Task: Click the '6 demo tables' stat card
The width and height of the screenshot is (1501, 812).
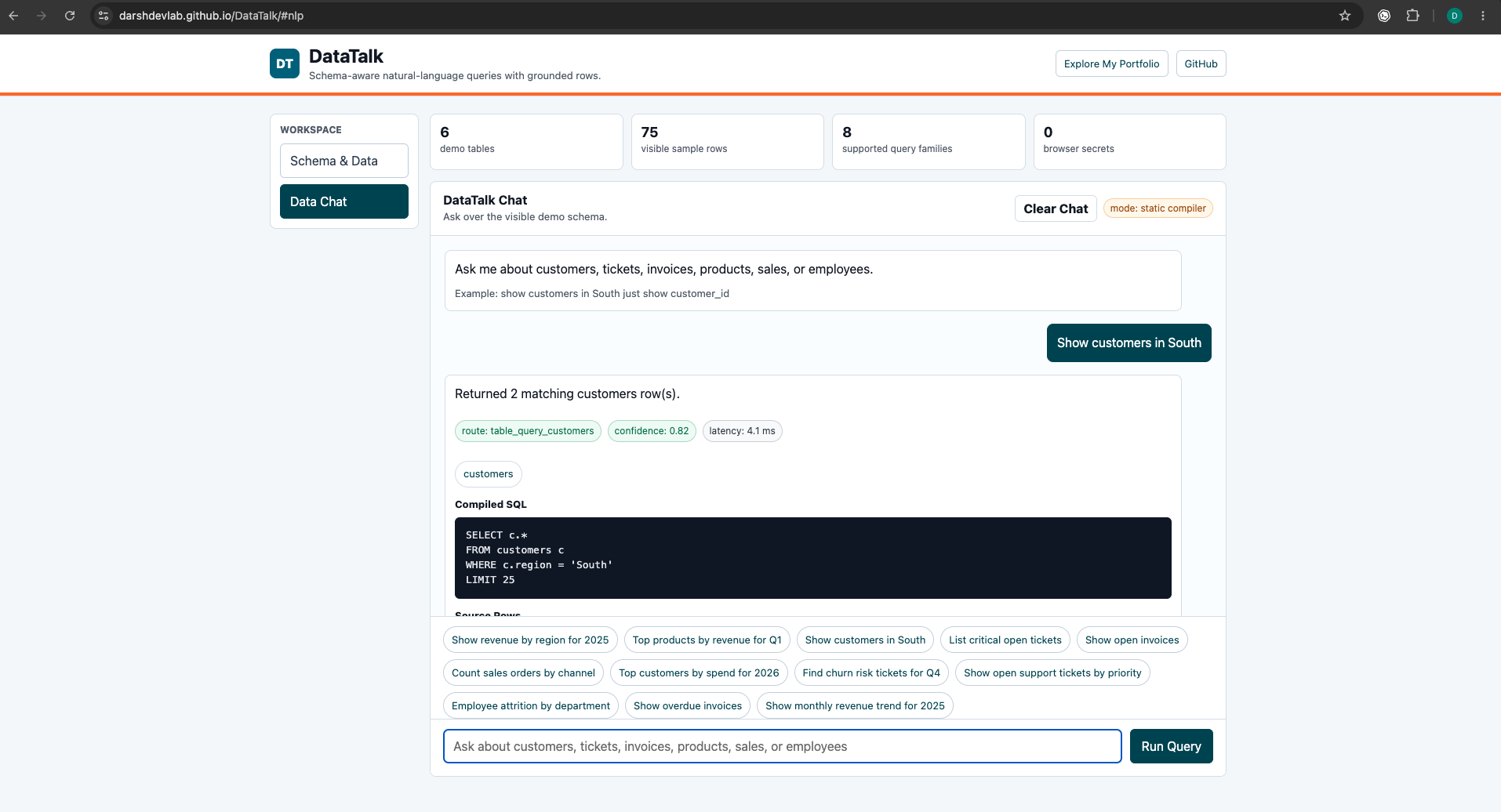Action: [526, 142]
